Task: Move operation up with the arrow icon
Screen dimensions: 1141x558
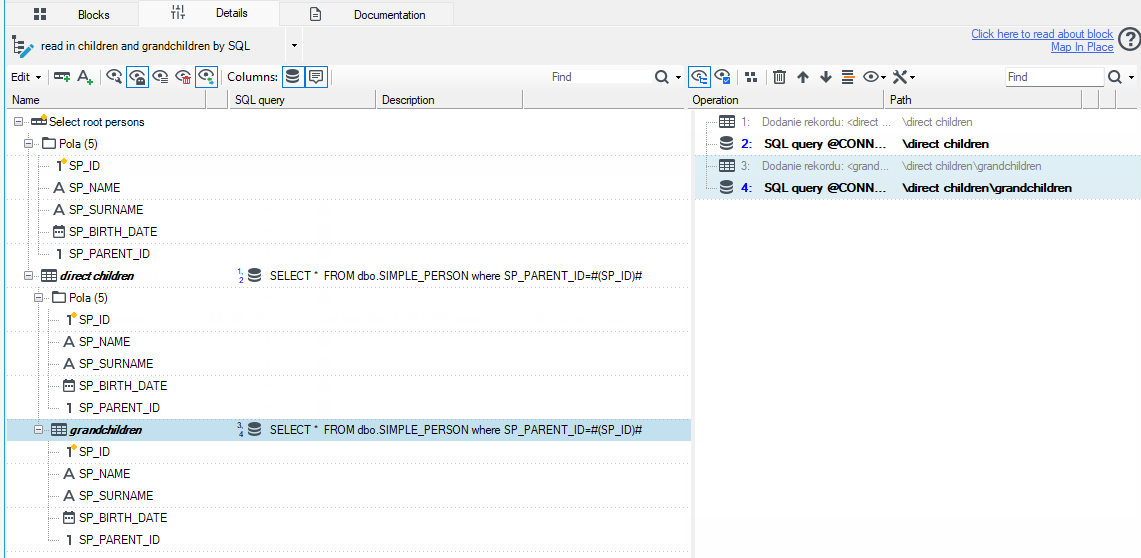Action: click(803, 76)
